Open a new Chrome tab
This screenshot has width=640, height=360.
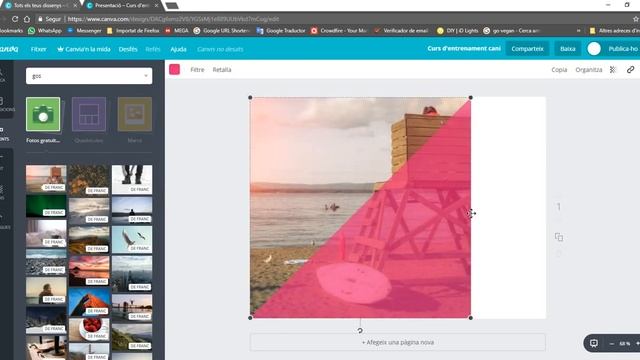pyautogui.click(x=172, y=6)
